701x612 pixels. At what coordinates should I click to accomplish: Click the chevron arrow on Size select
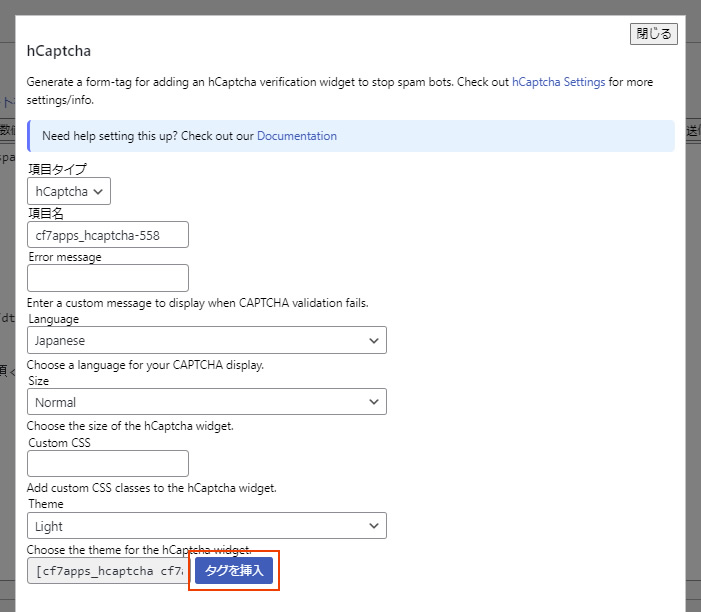click(374, 402)
